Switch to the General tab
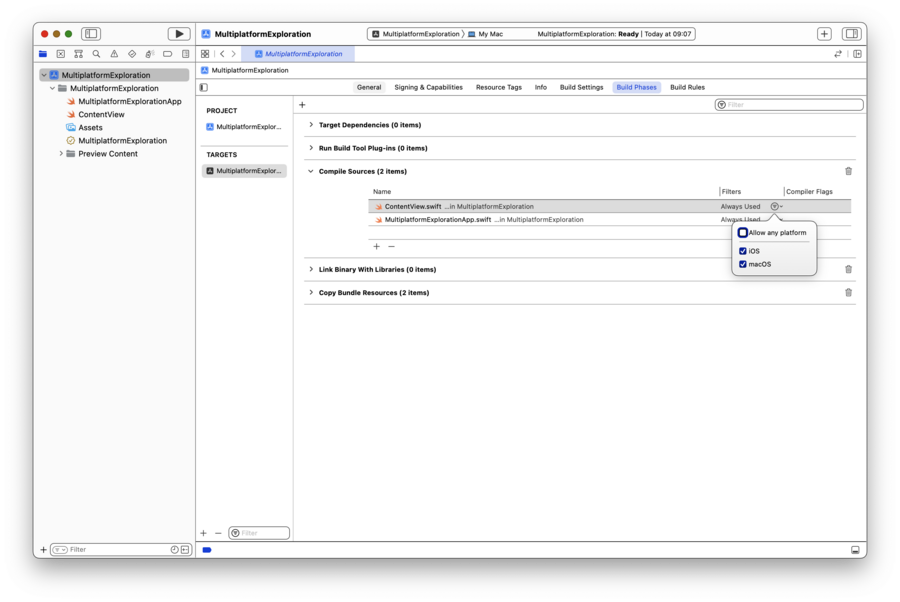The image size is (900, 602). pos(368,87)
